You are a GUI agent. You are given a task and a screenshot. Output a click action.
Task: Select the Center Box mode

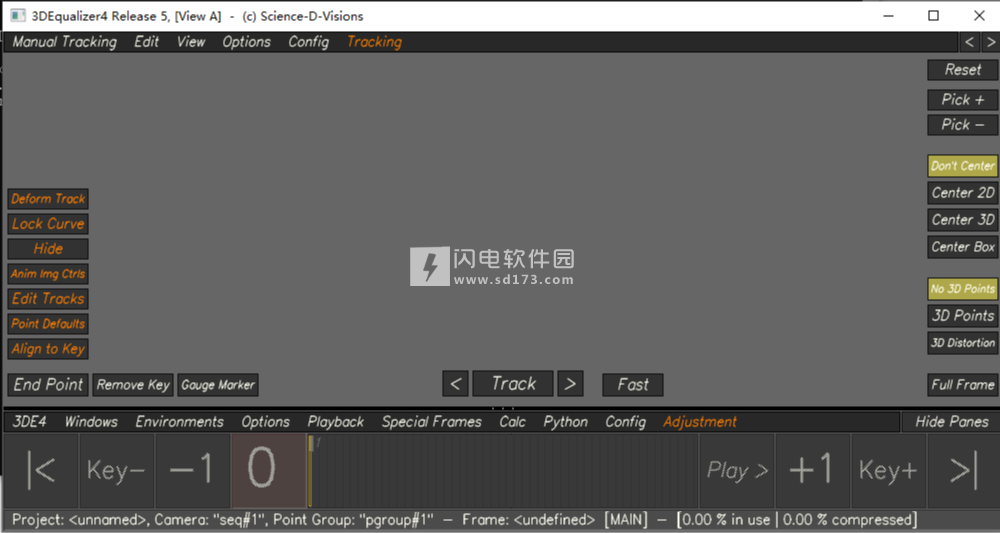click(x=962, y=247)
